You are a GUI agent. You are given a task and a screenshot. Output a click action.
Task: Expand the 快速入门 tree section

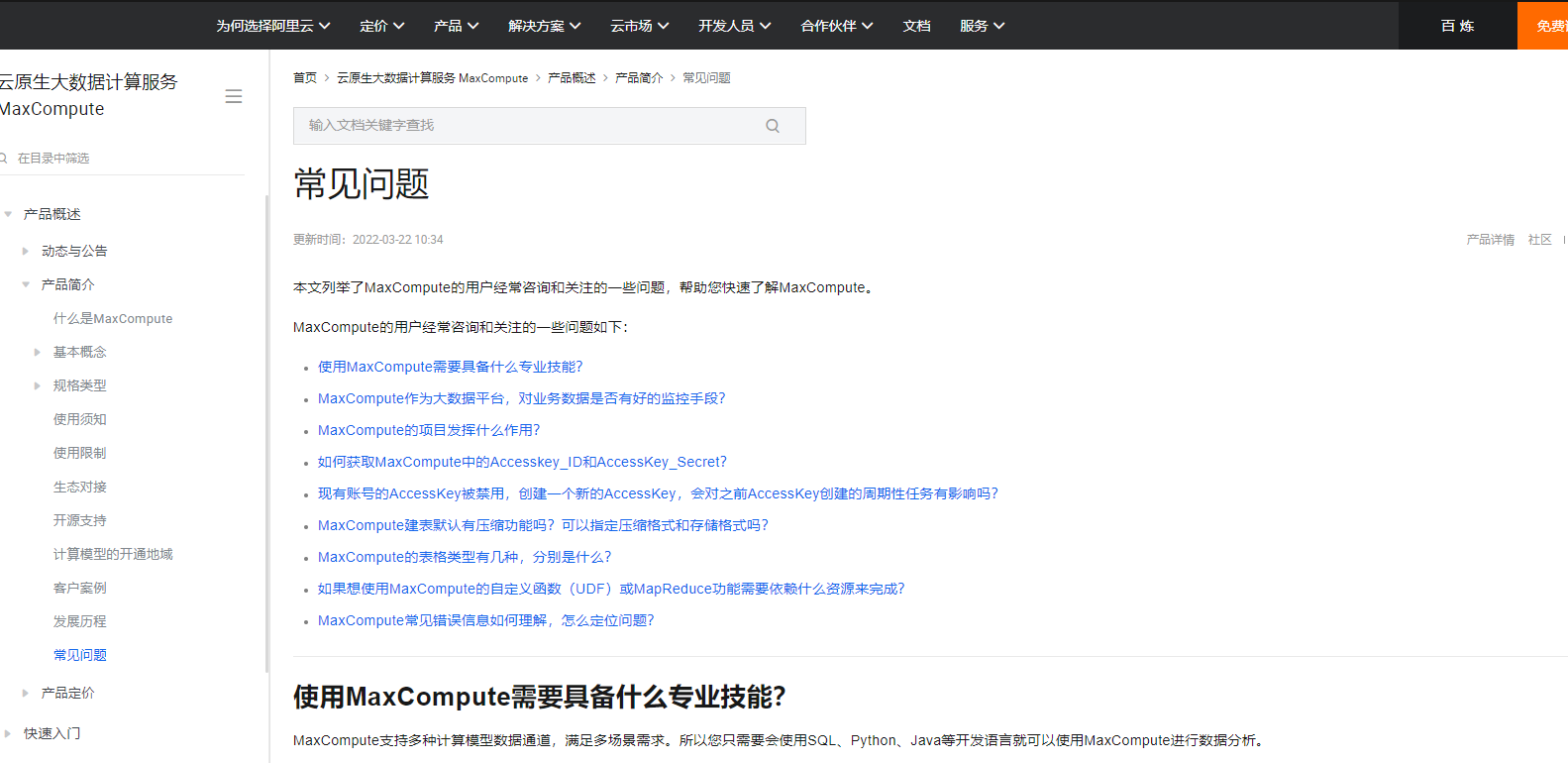(x=8, y=733)
